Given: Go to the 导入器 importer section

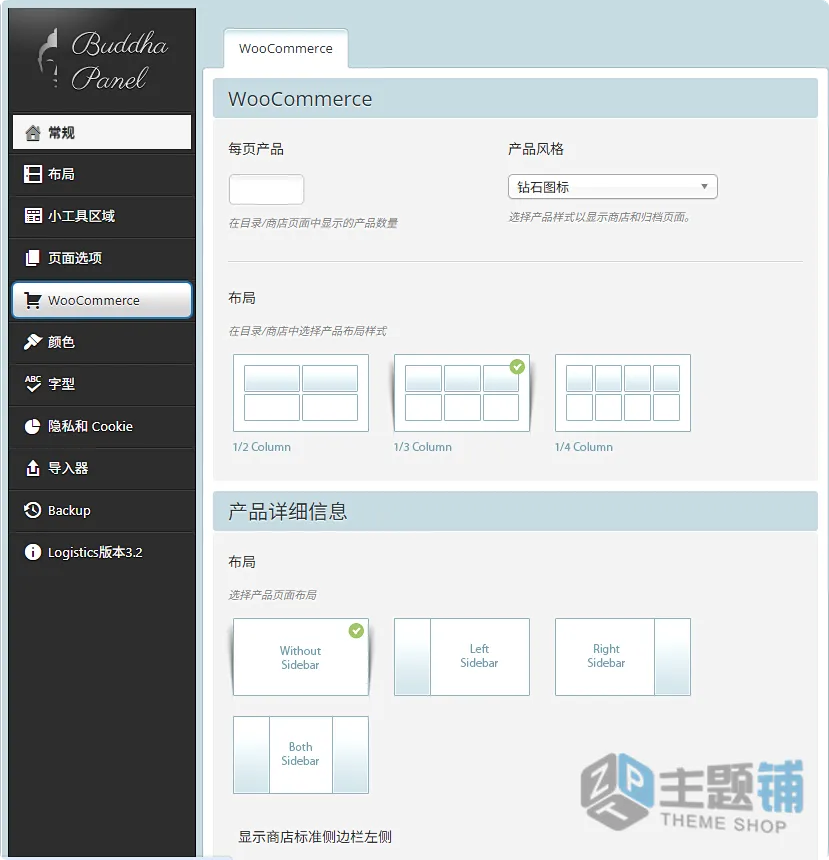Looking at the screenshot, I should pos(102,468).
